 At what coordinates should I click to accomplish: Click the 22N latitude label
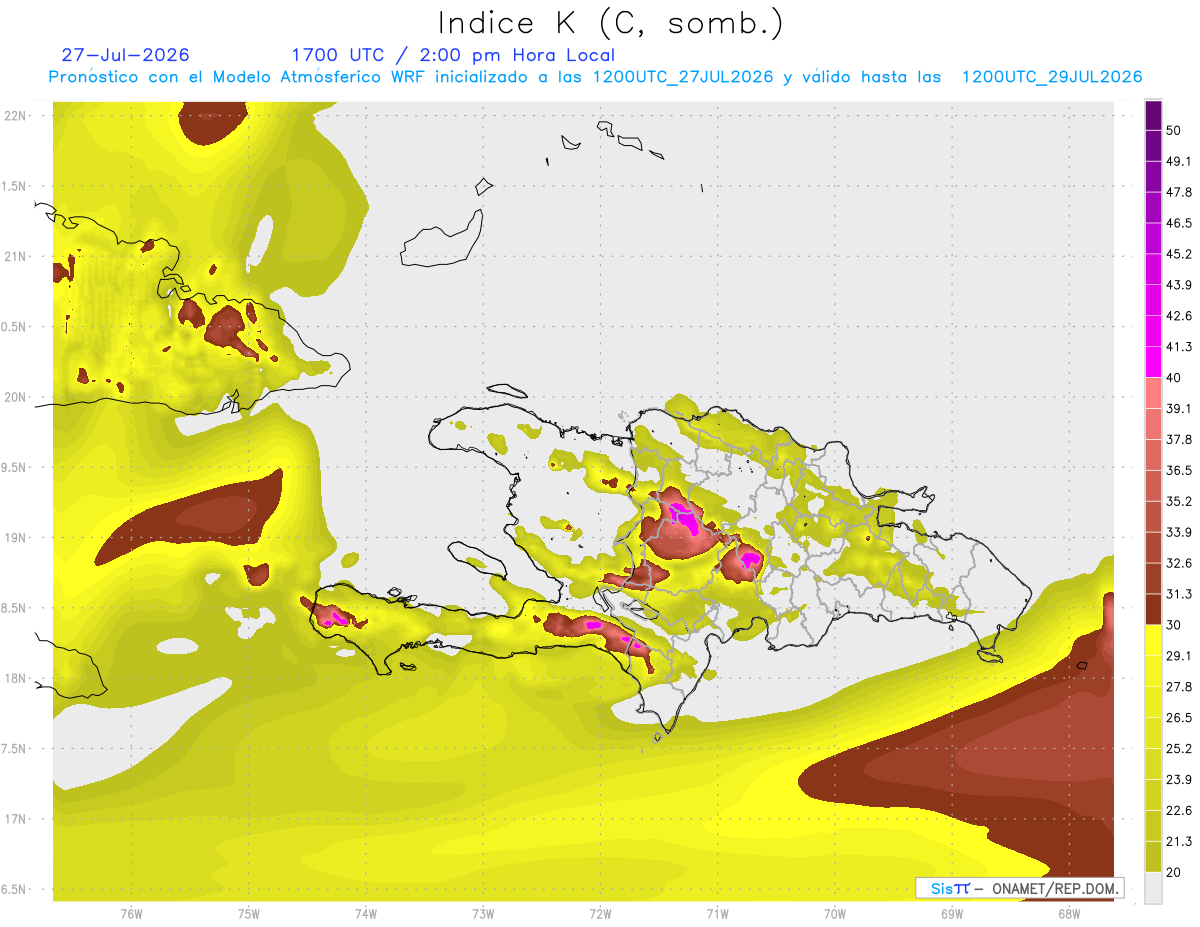tap(17, 115)
